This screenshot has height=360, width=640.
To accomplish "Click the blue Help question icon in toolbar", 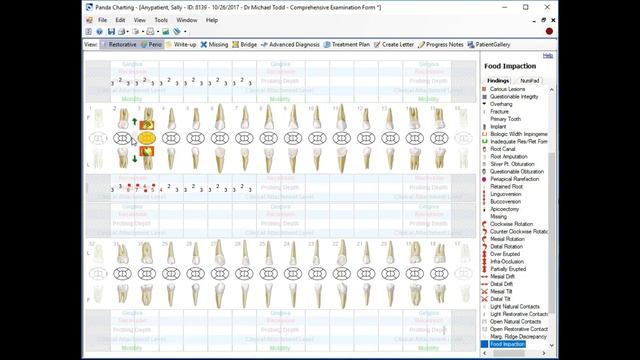I will pyautogui.click(x=100, y=31).
